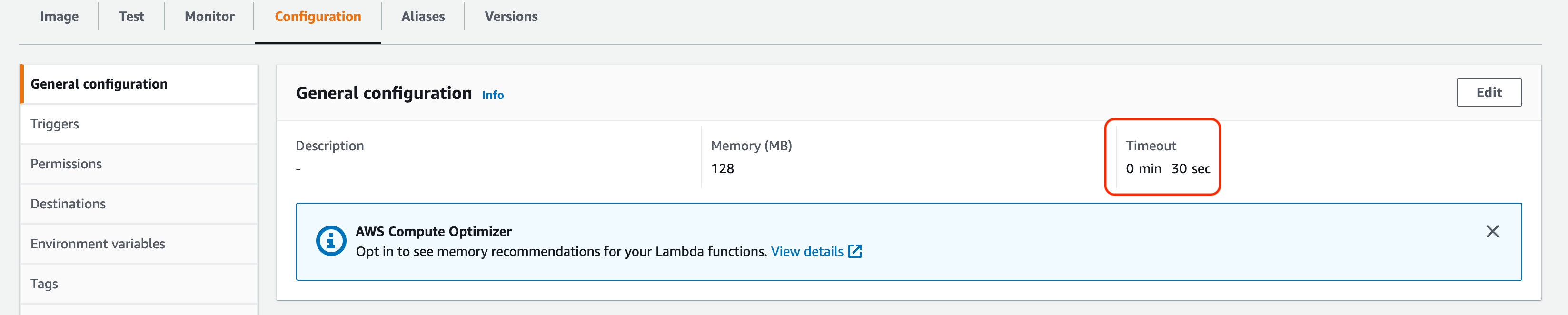
Task: Open the Tags section
Action: (x=44, y=284)
